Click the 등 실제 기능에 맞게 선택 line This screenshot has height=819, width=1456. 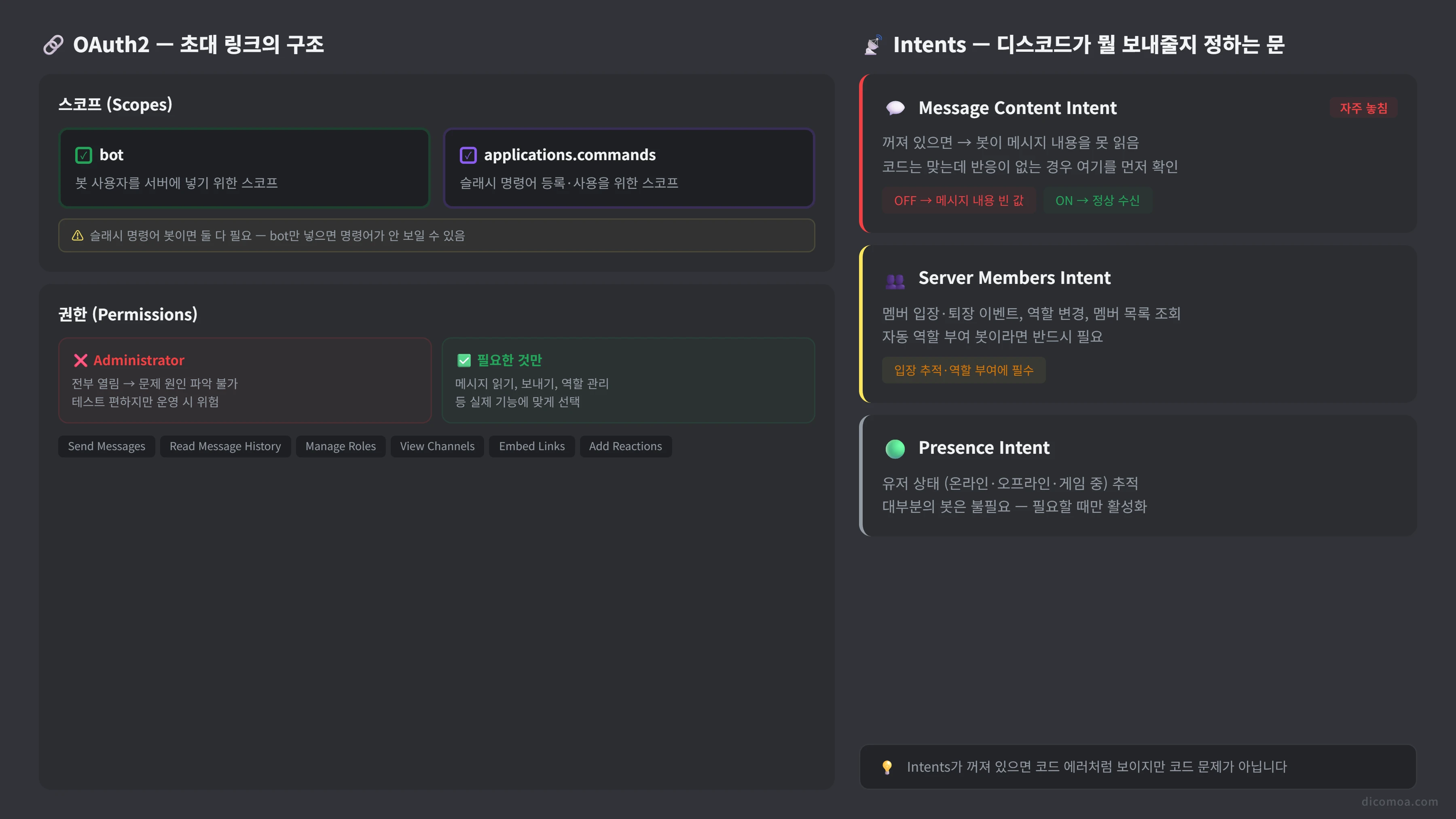[517, 402]
